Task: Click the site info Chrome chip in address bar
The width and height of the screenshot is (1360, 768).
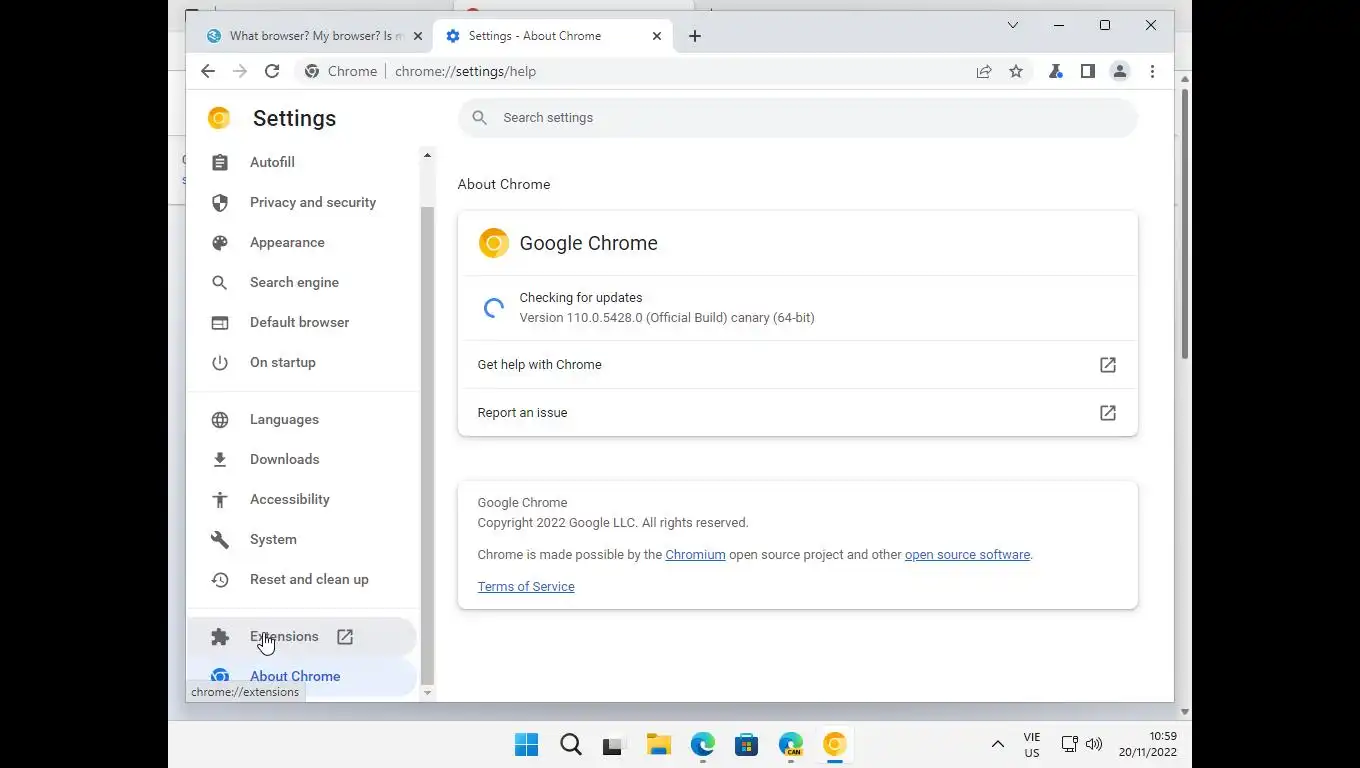Action: pyautogui.click(x=341, y=71)
